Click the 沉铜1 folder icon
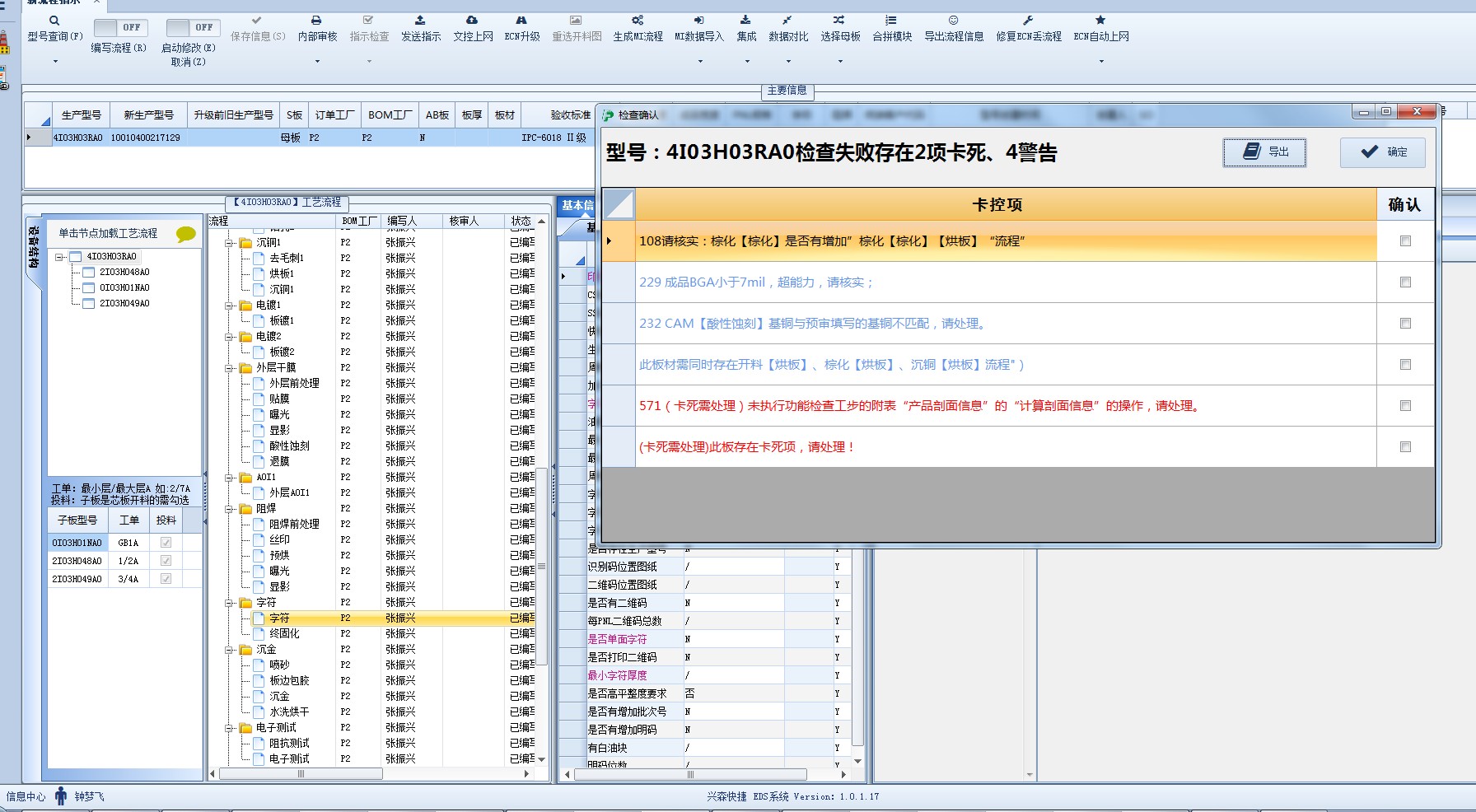The image size is (1476, 812). pyautogui.click(x=245, y=243)
